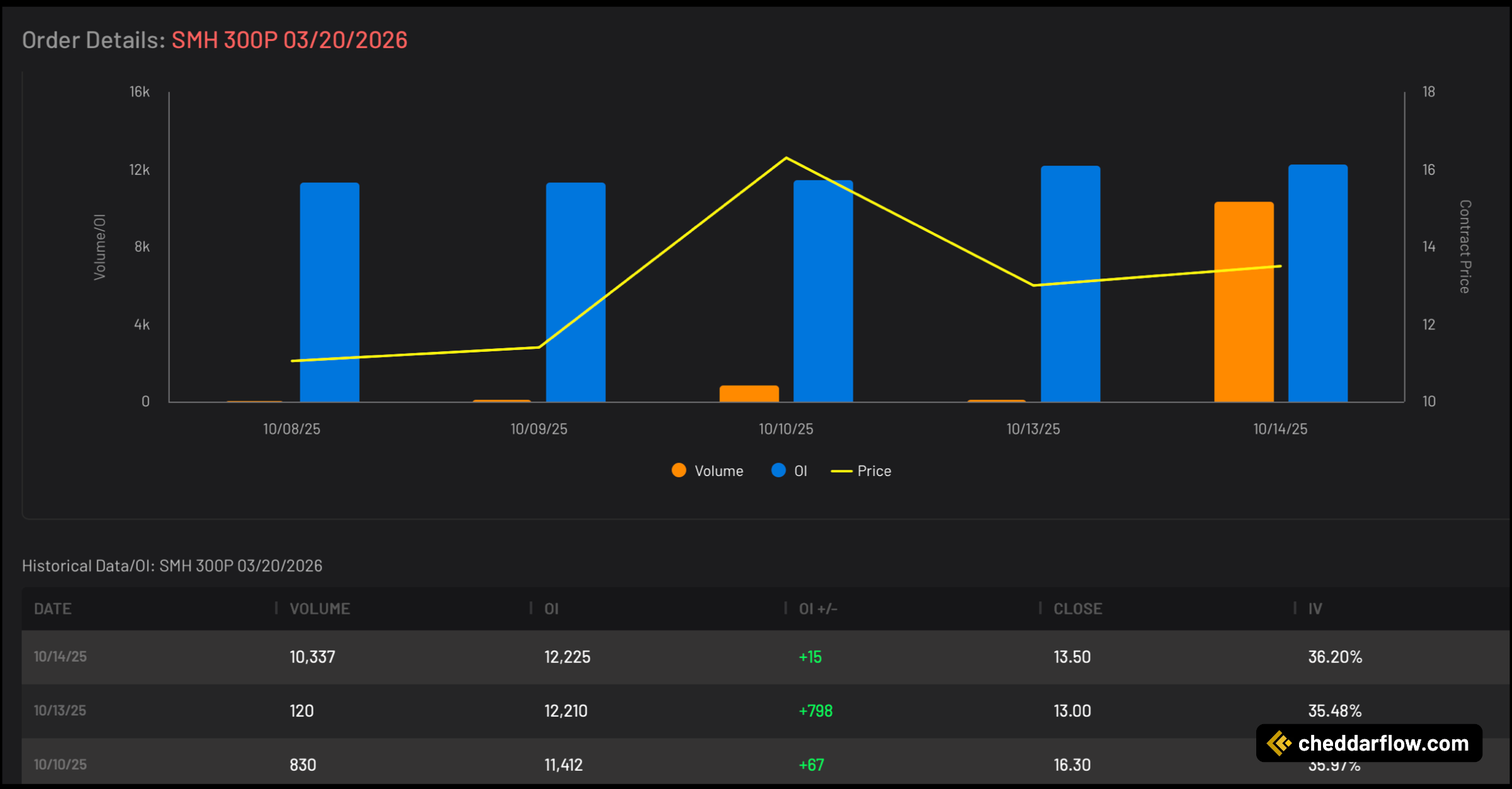
Task: Click the 10/10/25 x-axis date label
Action: click(x=786, y=429)
